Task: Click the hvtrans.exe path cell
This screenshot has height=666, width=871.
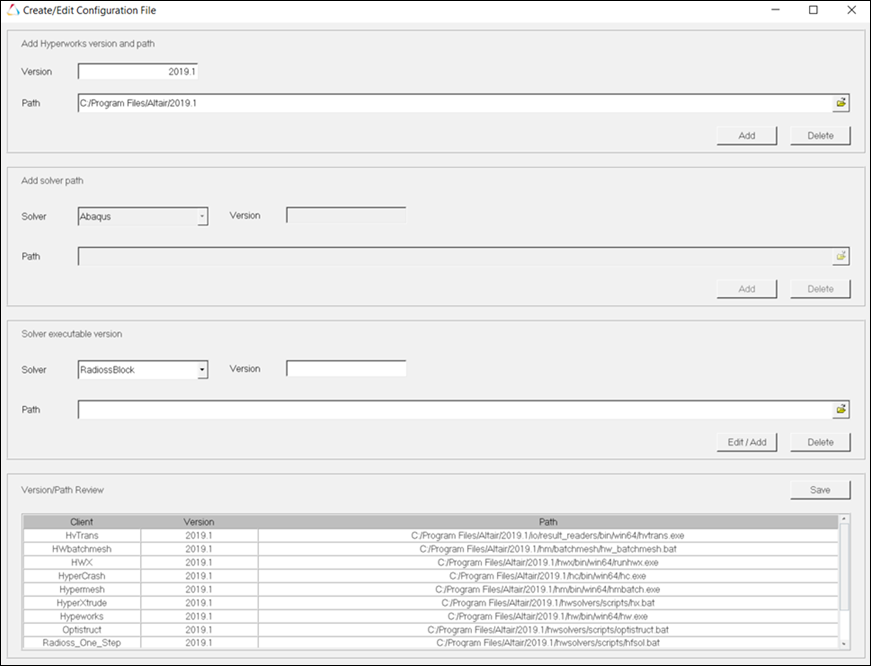Action: coord(548,535)
